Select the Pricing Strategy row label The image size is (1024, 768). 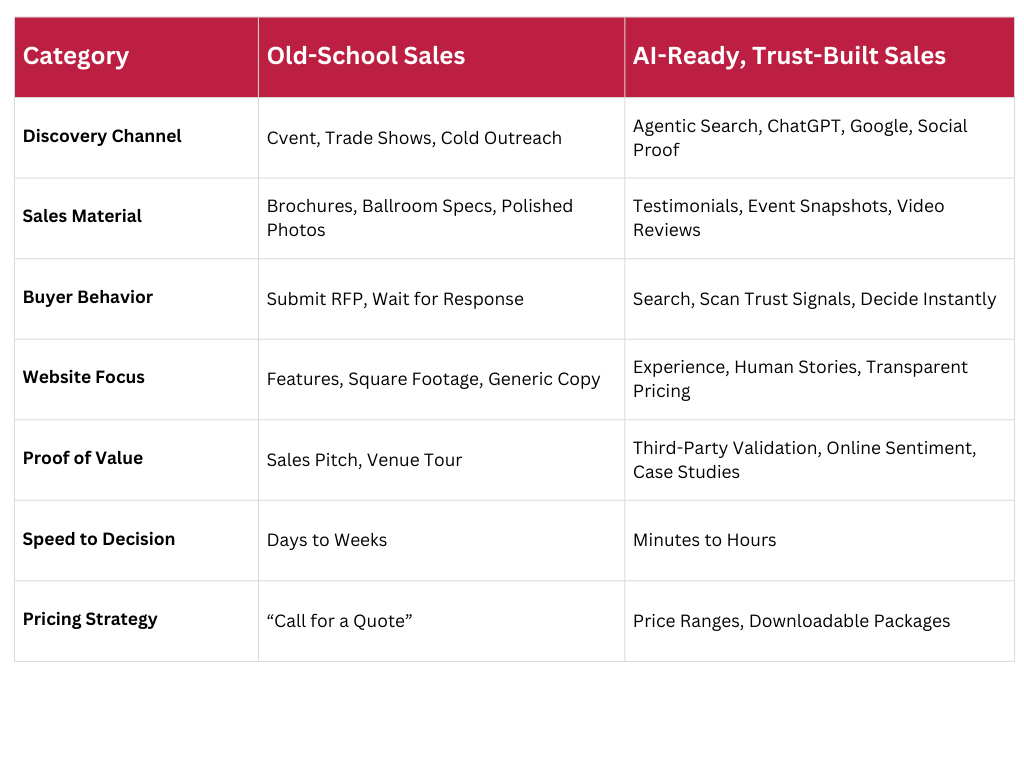pos(90,620)
